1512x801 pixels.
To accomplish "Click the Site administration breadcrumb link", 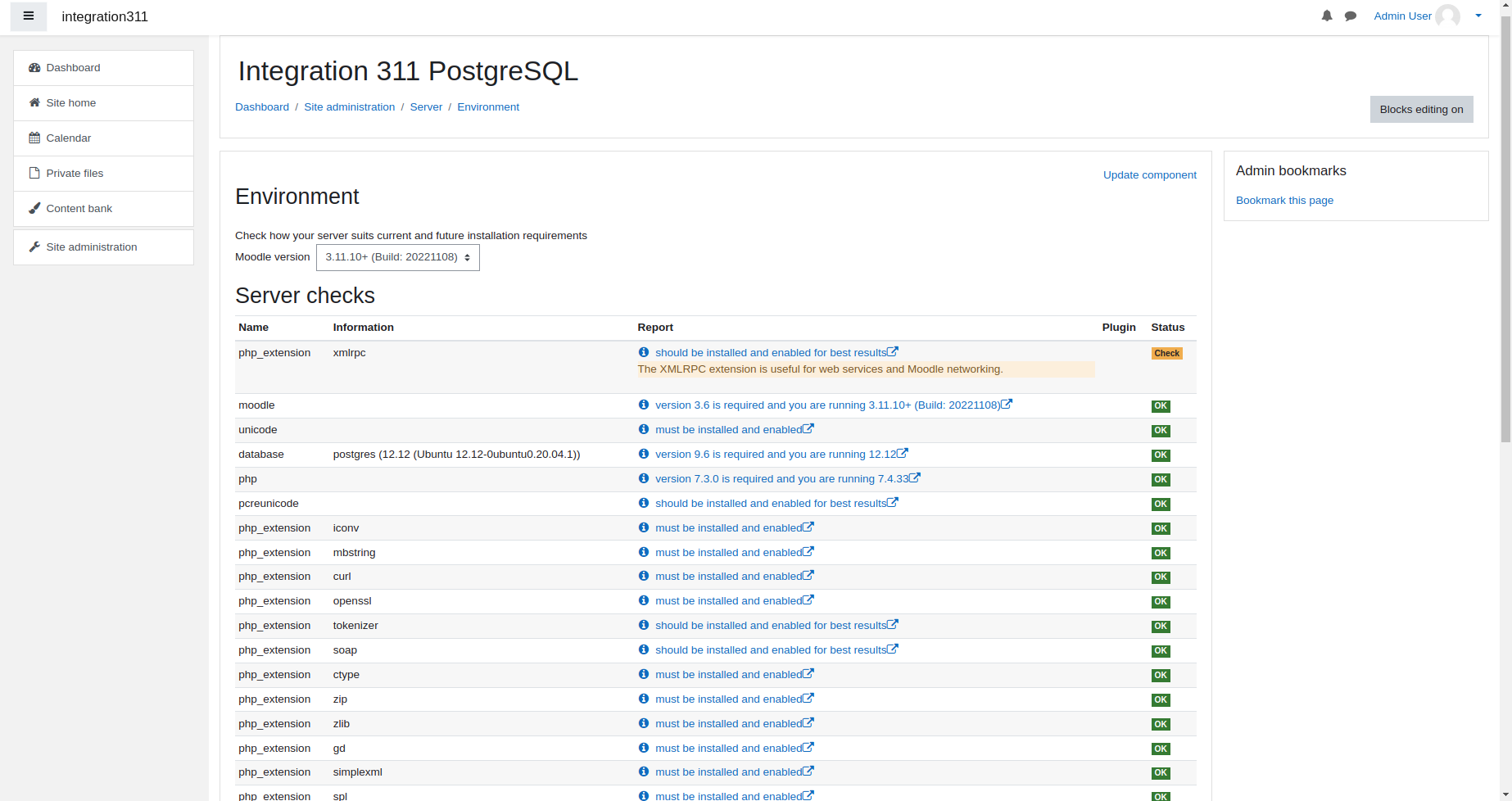I will pos(350,107).
